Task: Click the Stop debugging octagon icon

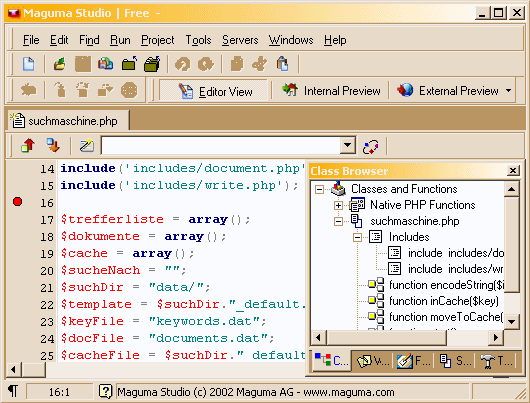Action: pyautogui.click(x=129, y=90)
